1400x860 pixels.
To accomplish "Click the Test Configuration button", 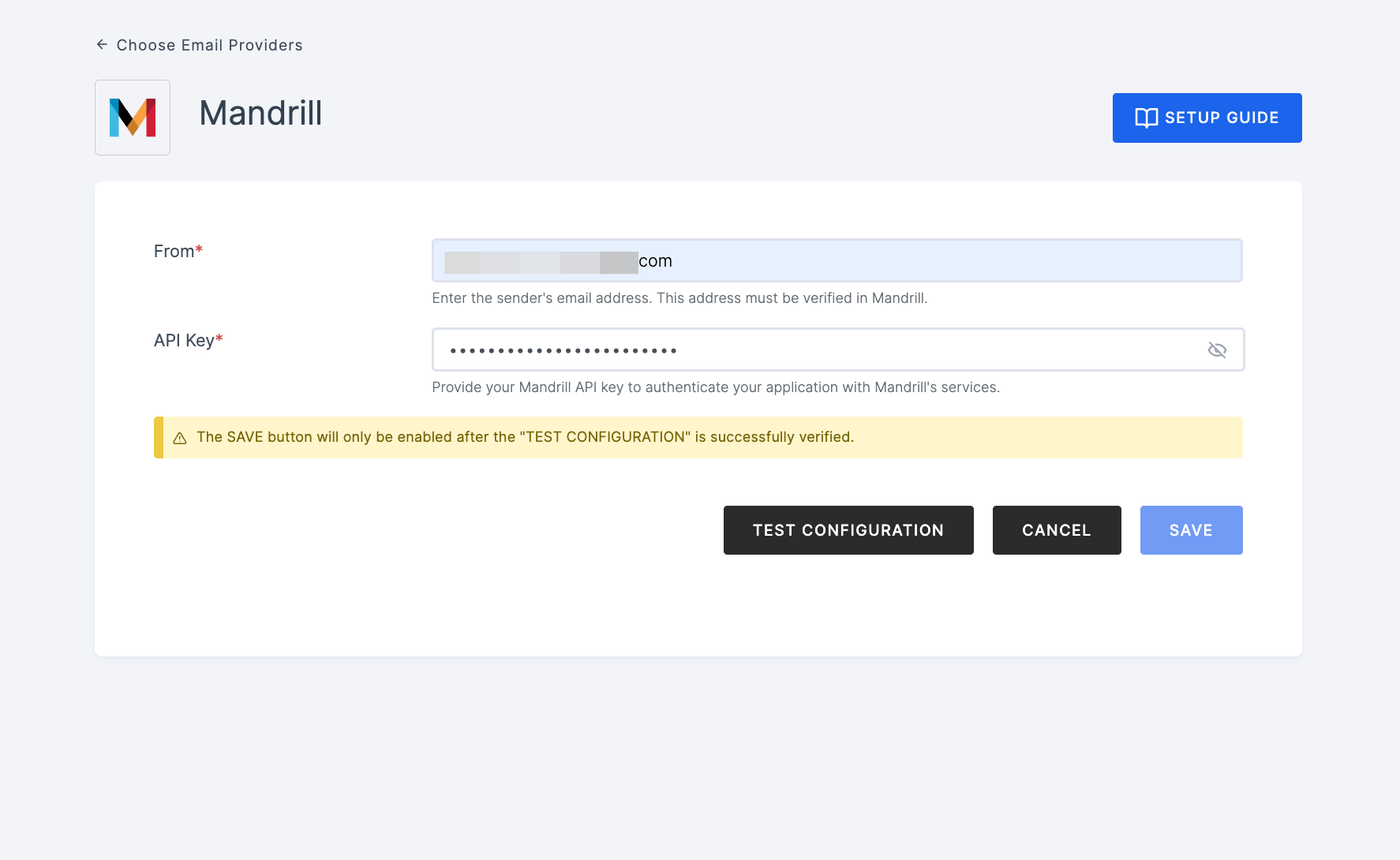I will [848, 530].
